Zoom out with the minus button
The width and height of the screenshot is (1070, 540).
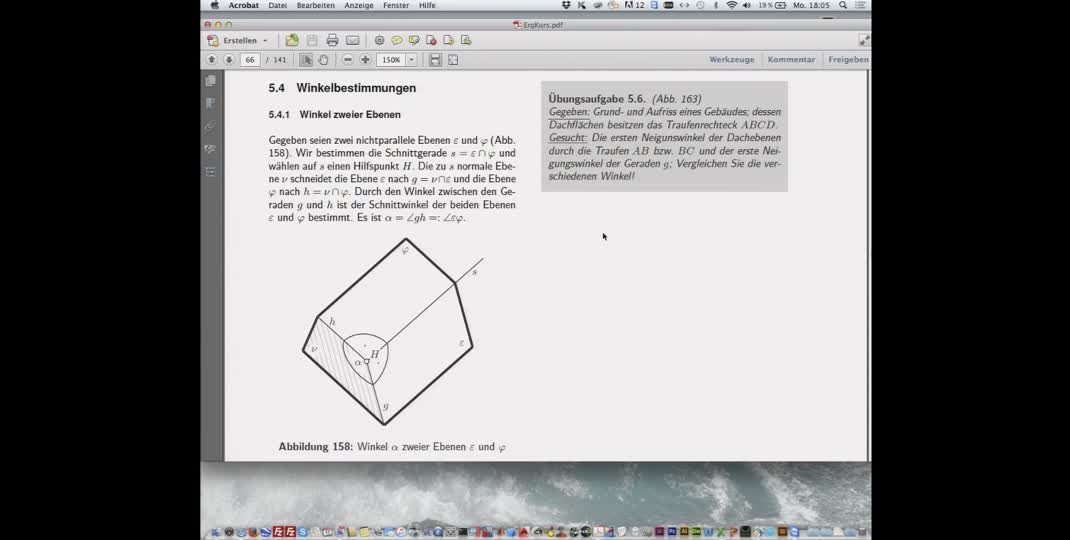[x=348, y=60]
